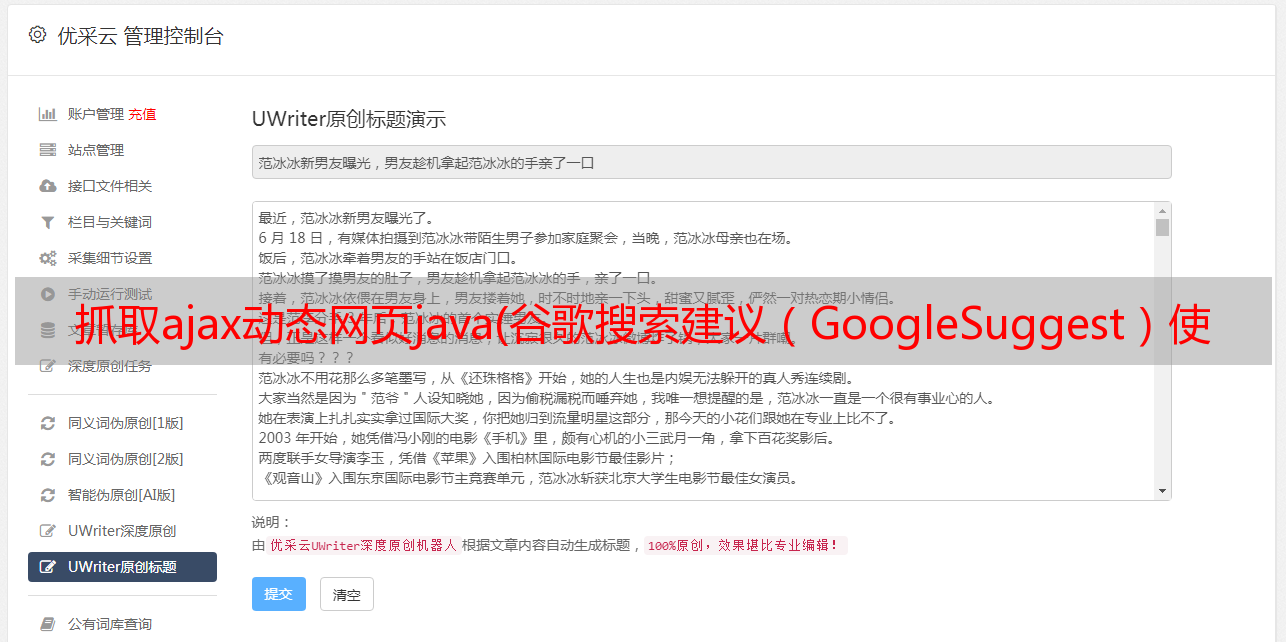Click the textarea scrollbar thumb
This screenshot has height=642, width=1286.
tap(1162, 227)
